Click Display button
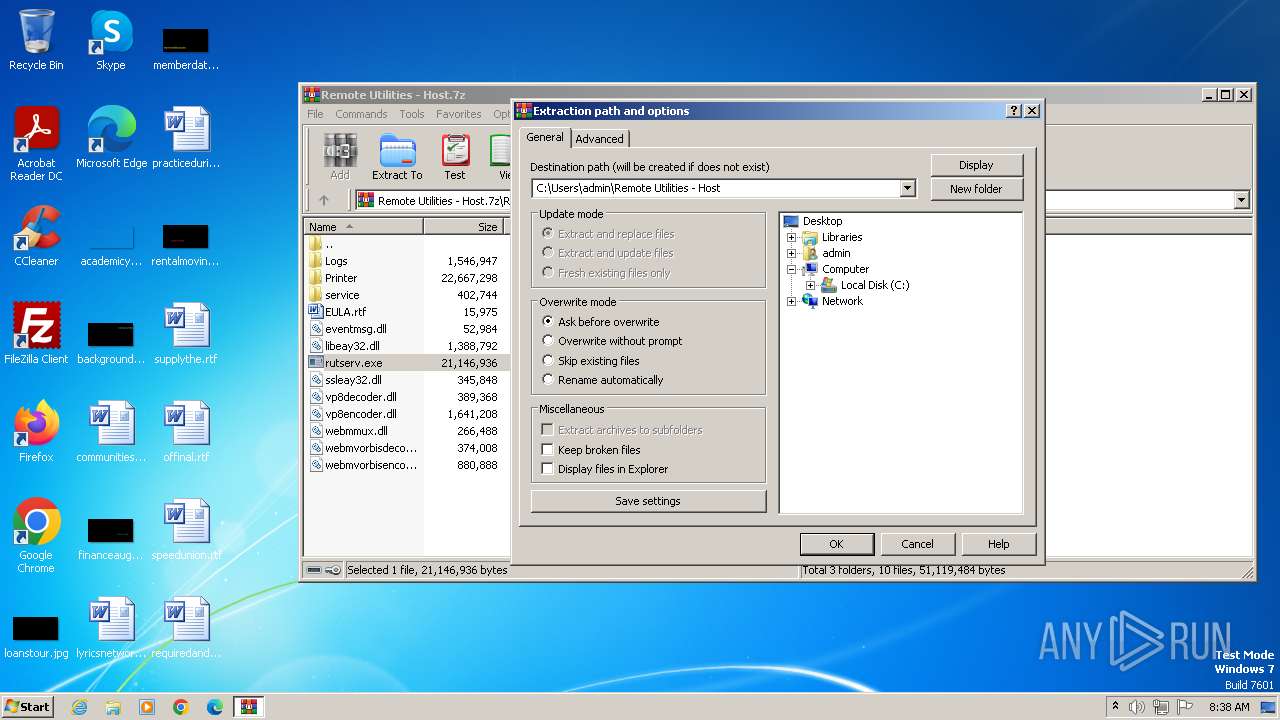The width and height of the screenshot is (1280, 720). (976, 165)
